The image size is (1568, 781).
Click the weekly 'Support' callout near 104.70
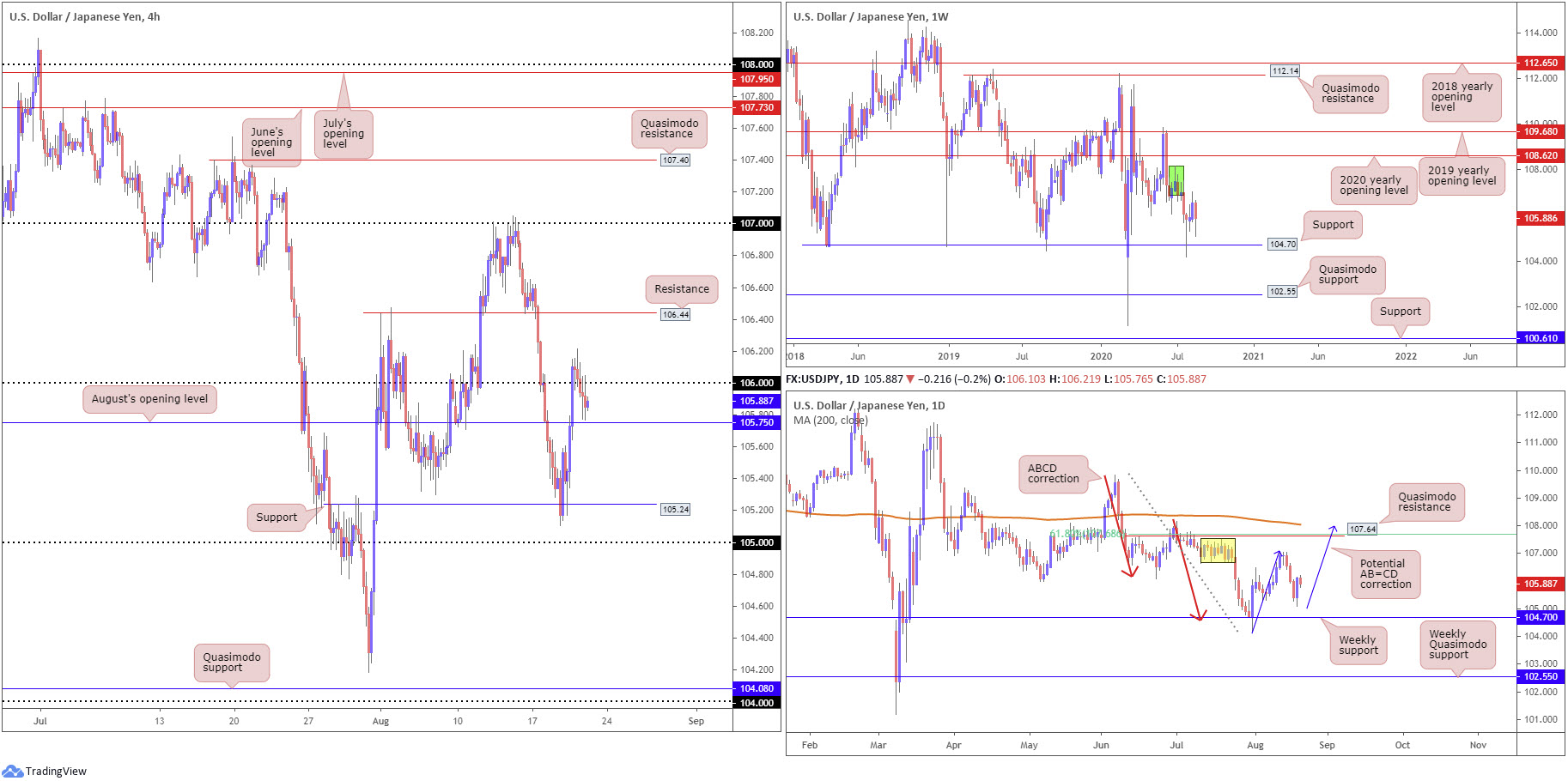[x=1333, y=225]
